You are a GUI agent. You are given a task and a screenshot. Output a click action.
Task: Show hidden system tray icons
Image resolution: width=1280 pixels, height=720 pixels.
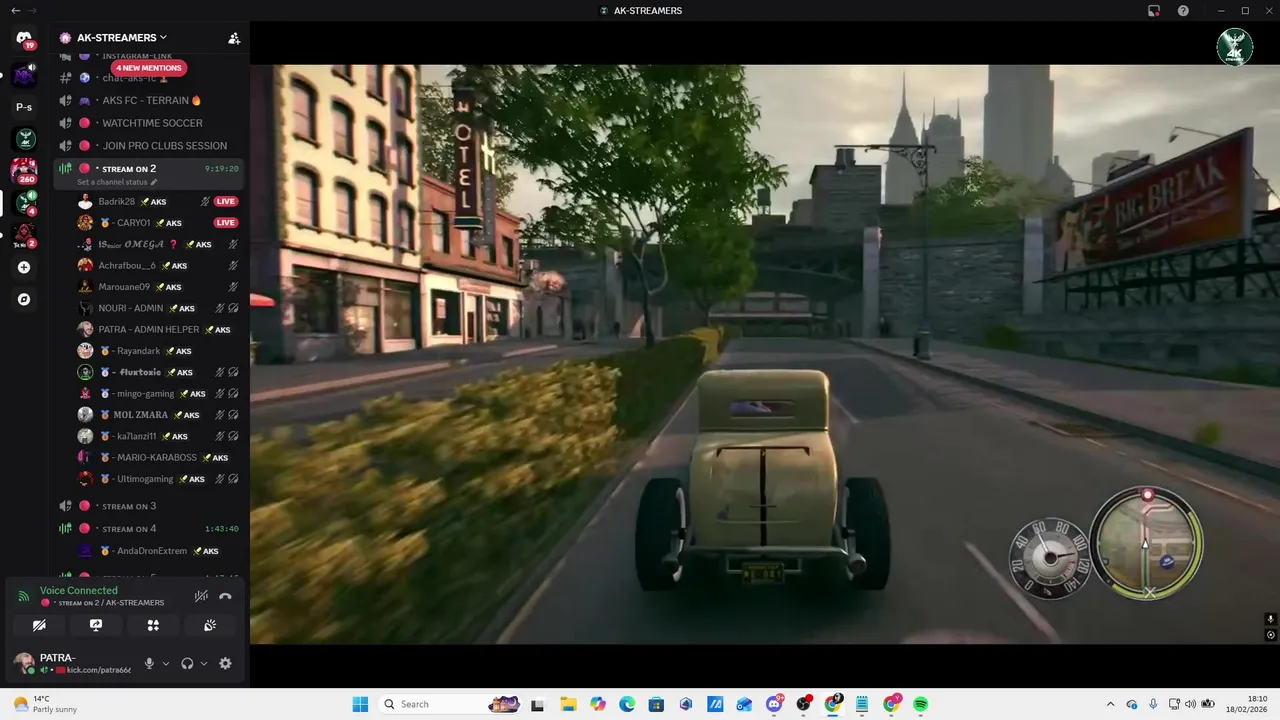pyautogui.click(x=1111, y=704)
